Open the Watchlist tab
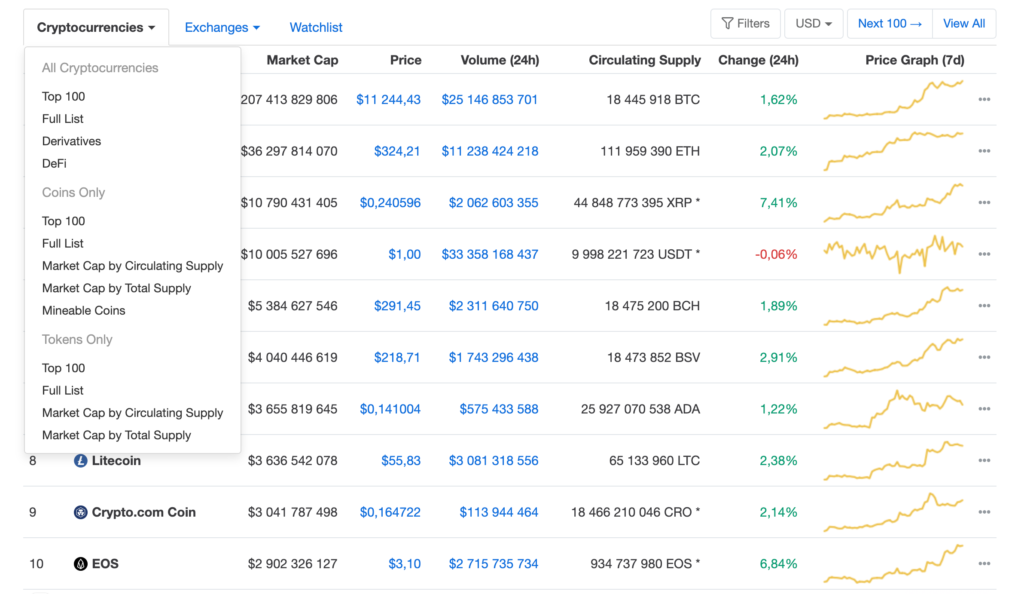1024x594 pixels. pyautogui.click(x=315, y=27)
